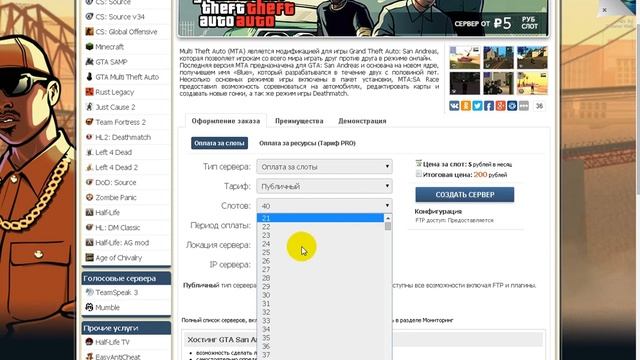Screen dimensions: 640x360
Task: Open the Тип сервера dropdown
Action: point(324,167)
